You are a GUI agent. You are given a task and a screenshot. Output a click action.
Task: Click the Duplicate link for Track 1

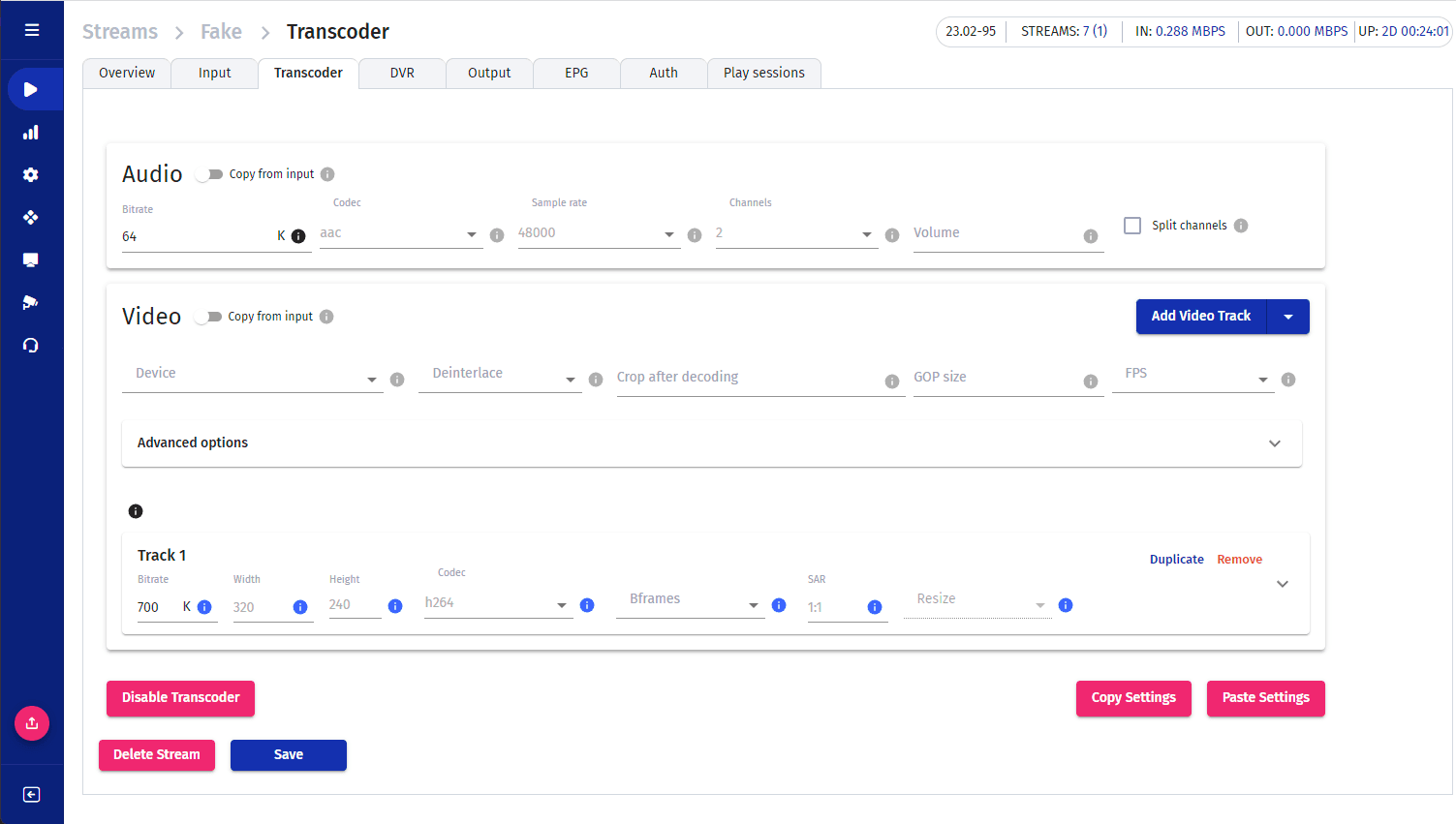coord(1176,560)
